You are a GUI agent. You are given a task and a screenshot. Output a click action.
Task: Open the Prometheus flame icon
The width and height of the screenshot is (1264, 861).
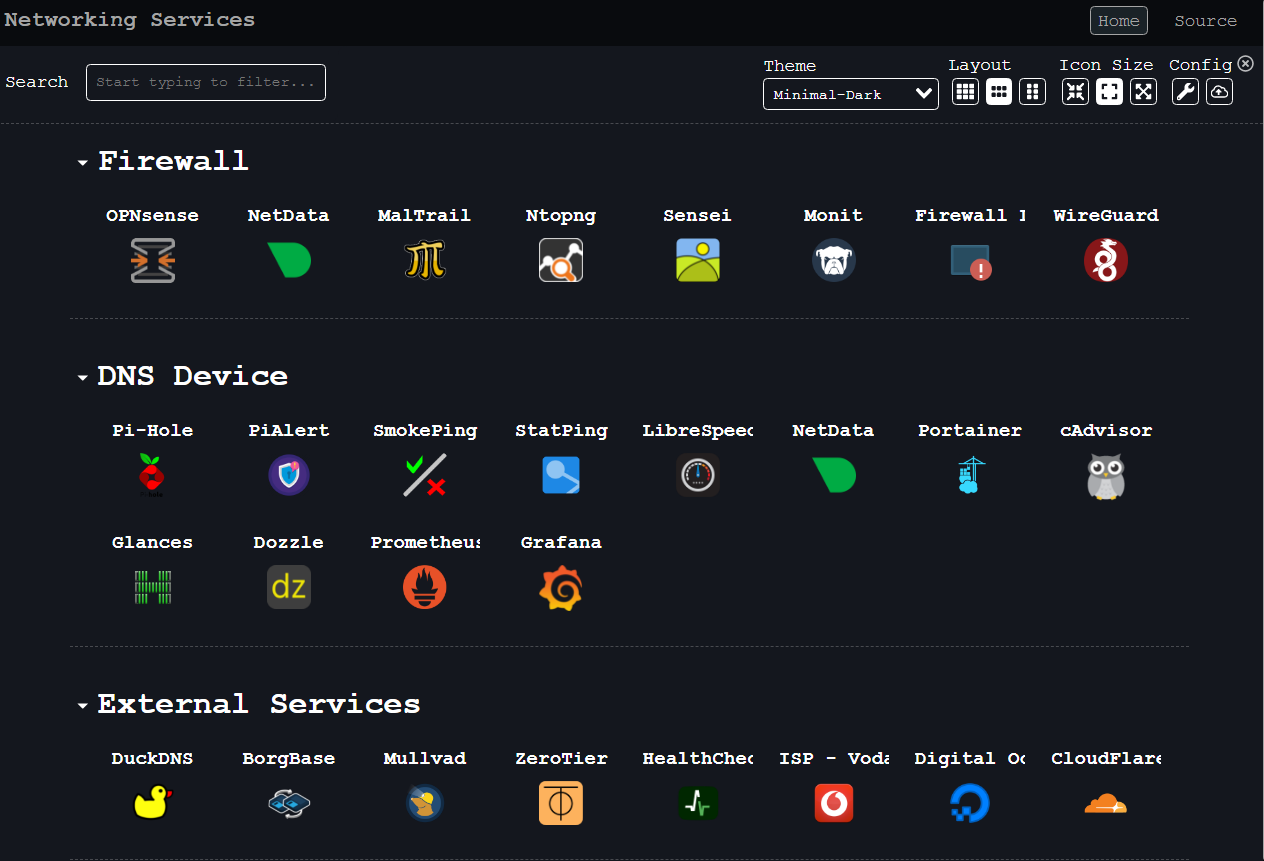(x=425, y=587)
